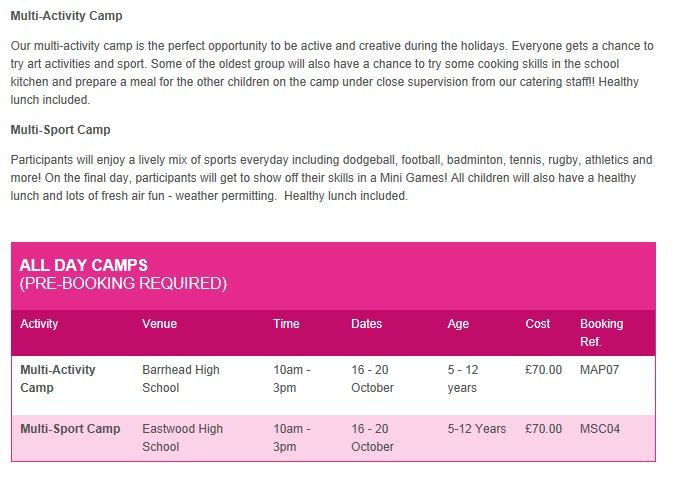Click Eastwood High School venue cell
This screenshot has height=480, width=677.
click(182, 437)
